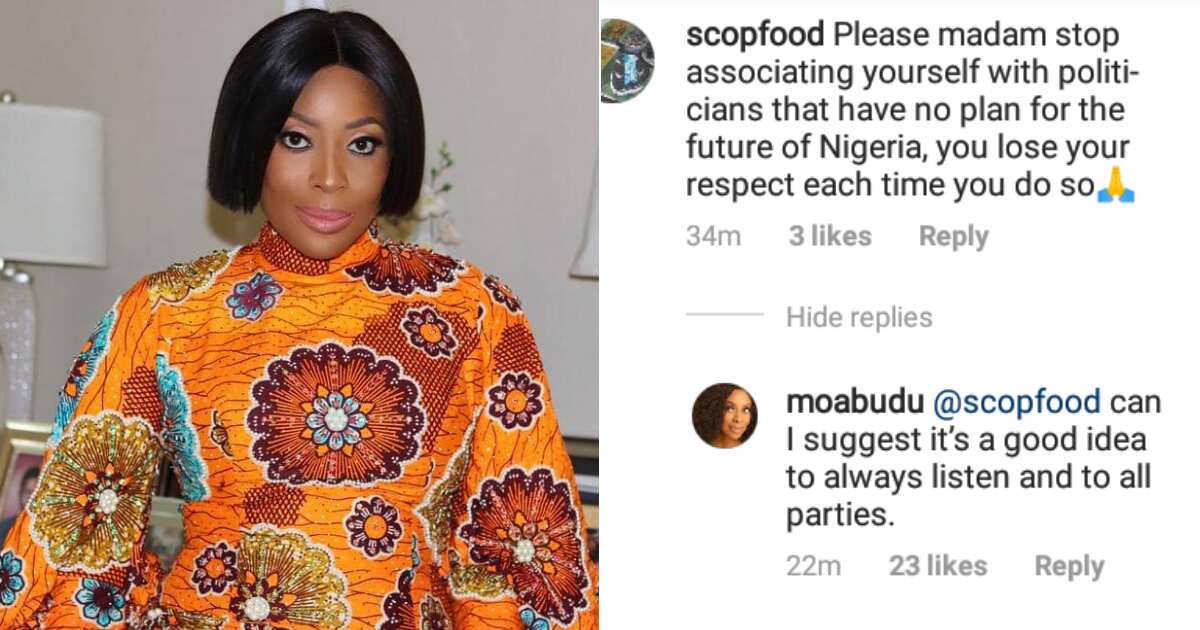Click the praying hands emoji

point(1115,188)
